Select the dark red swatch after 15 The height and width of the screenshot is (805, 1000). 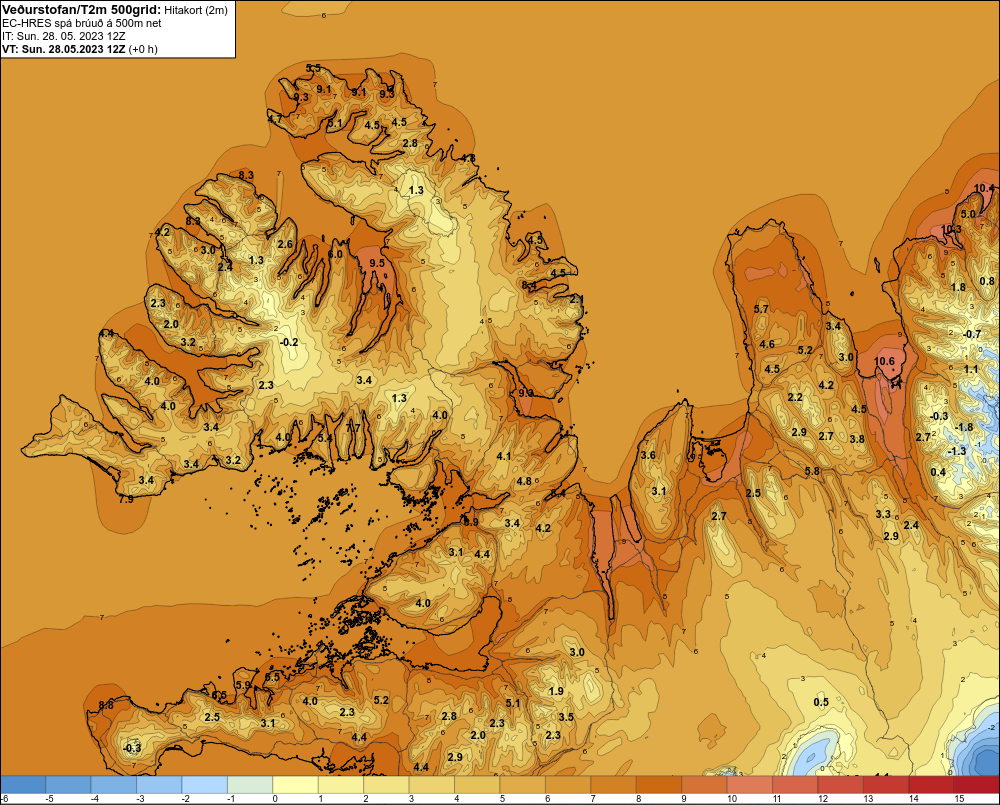click(x=976, y=785)
